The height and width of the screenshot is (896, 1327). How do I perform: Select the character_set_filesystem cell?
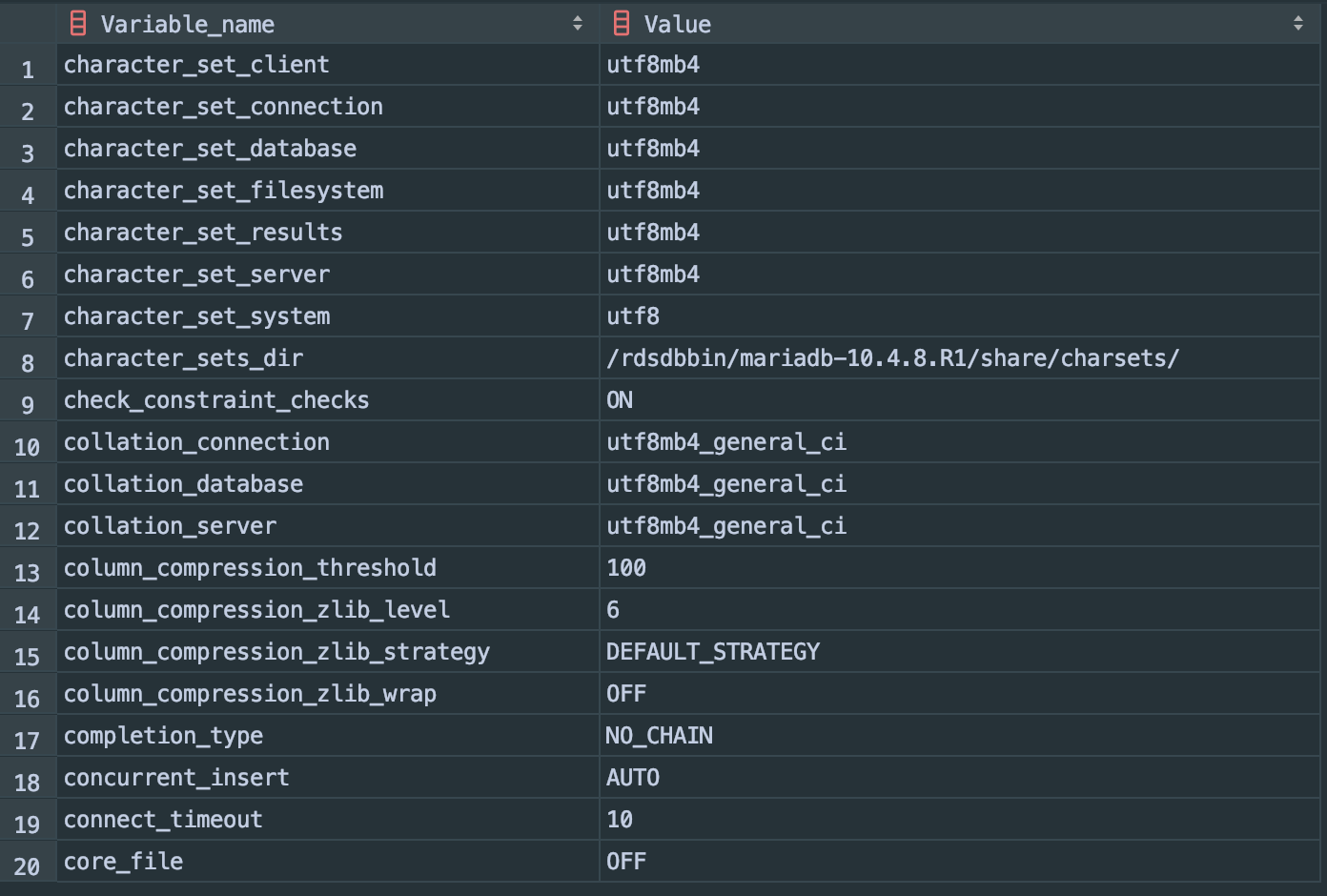coord(328,191)
